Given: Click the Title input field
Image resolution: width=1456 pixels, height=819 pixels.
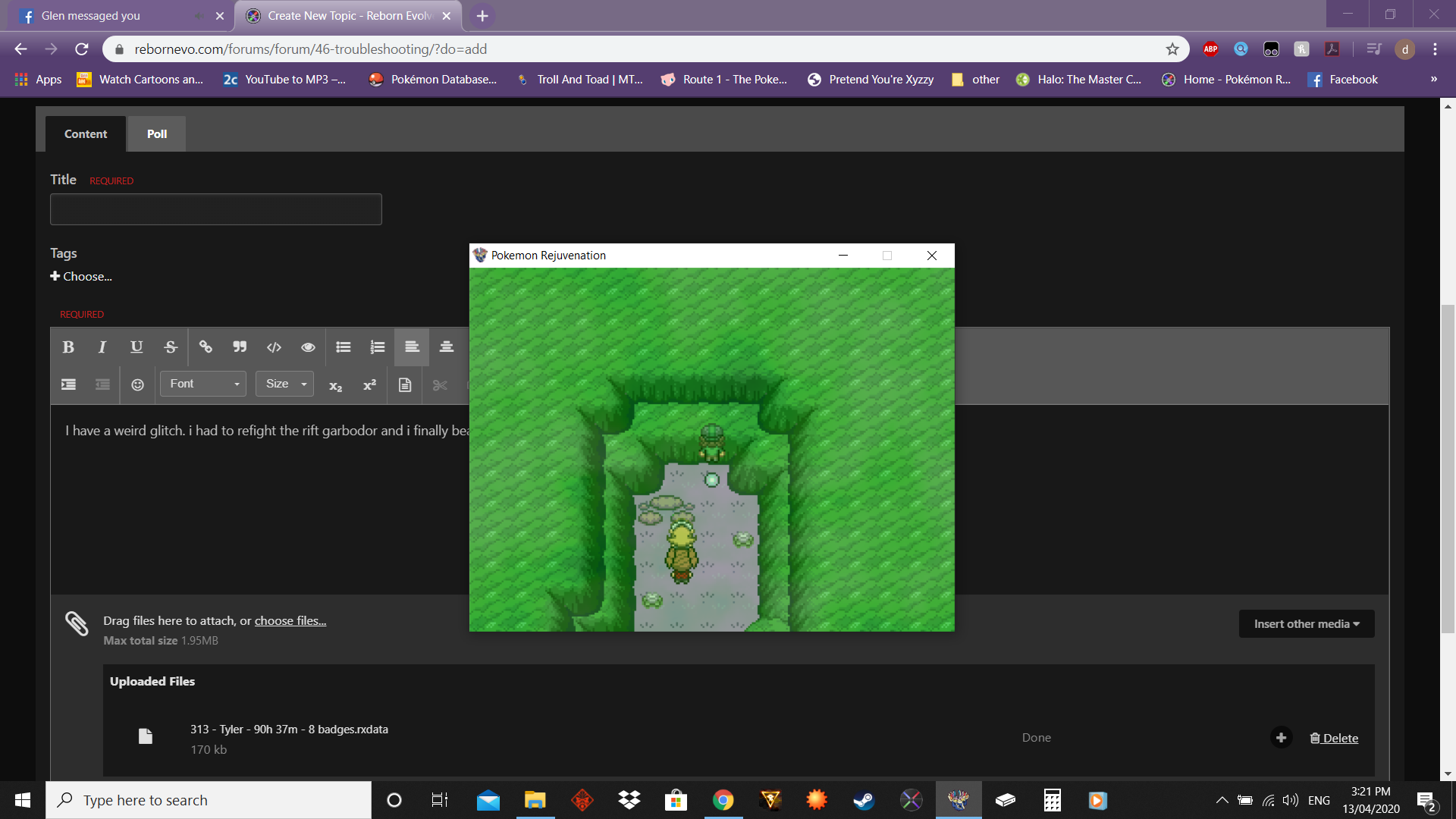Looking at the screenshot, I should tap(216, 209).
